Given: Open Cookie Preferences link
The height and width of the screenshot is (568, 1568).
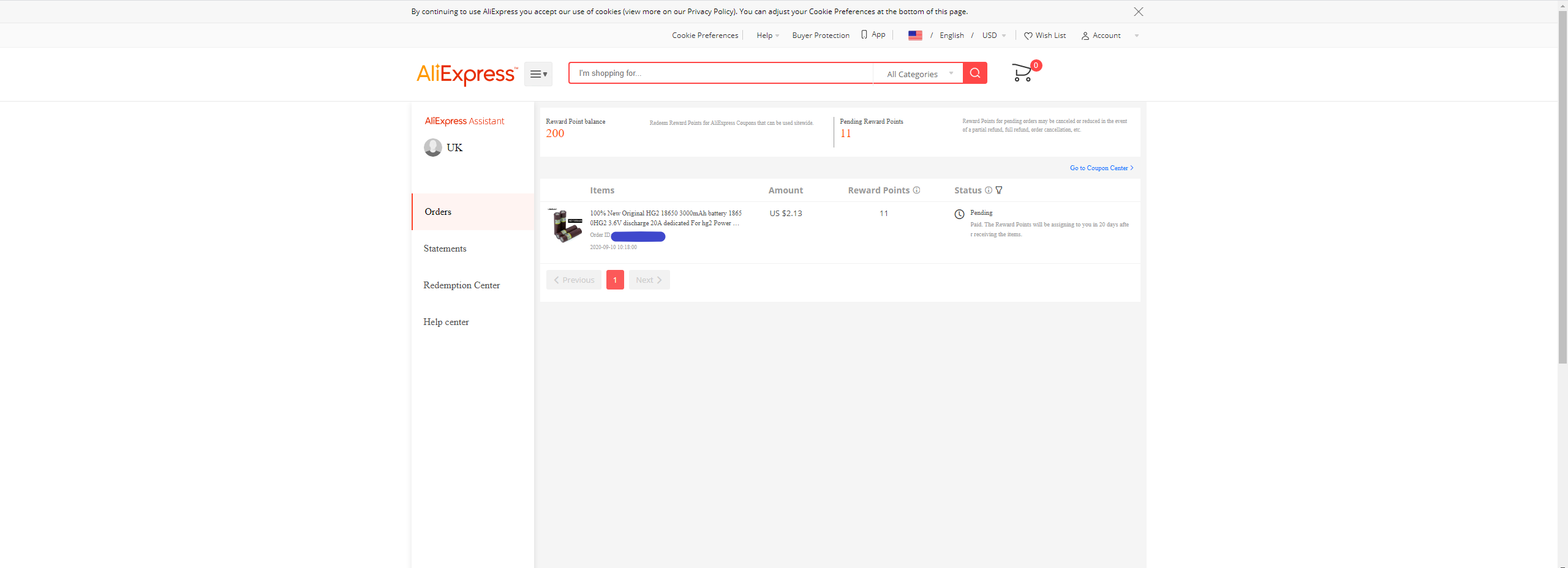Looking at the screenshot, I should pyautogui.click(x=705, y=35).
